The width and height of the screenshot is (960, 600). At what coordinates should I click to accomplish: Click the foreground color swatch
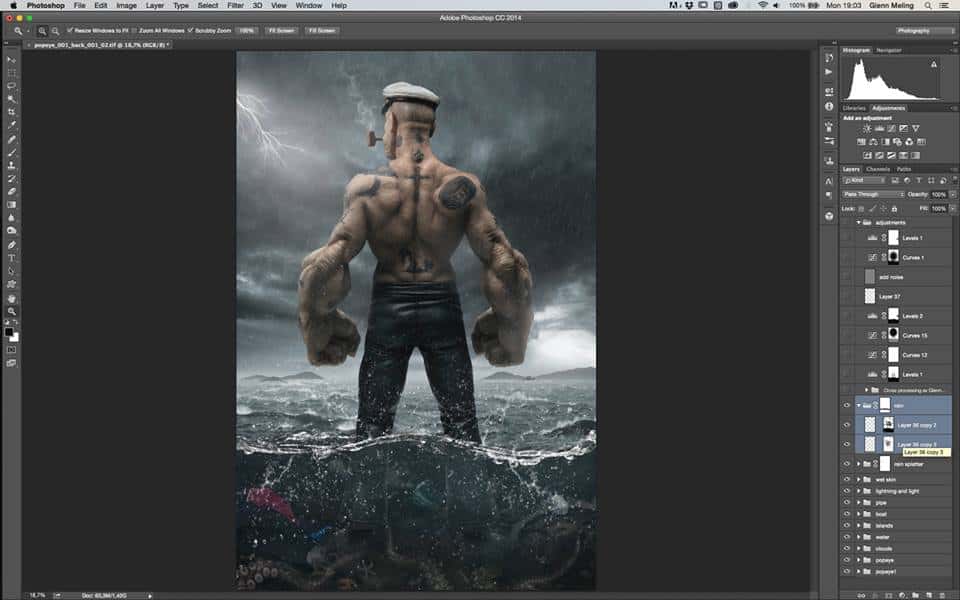[10, 332]
